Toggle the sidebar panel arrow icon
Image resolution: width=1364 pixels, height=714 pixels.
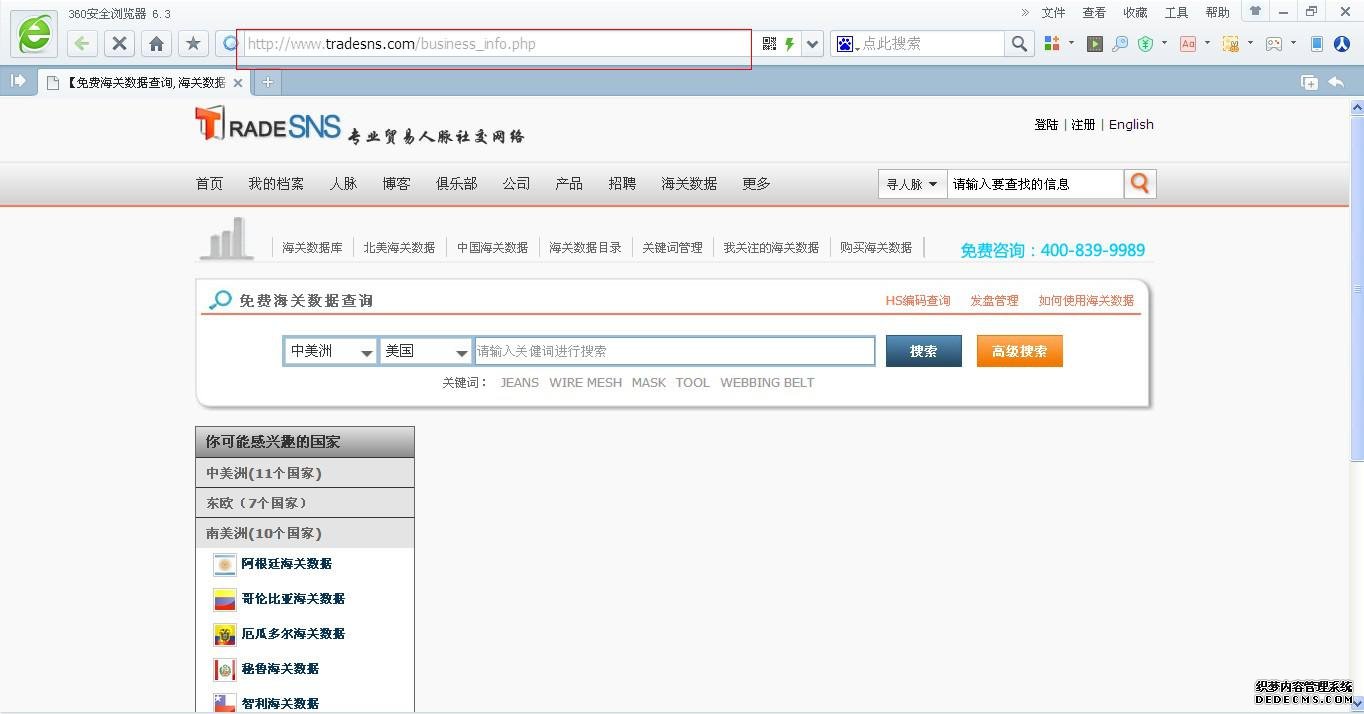18,82
